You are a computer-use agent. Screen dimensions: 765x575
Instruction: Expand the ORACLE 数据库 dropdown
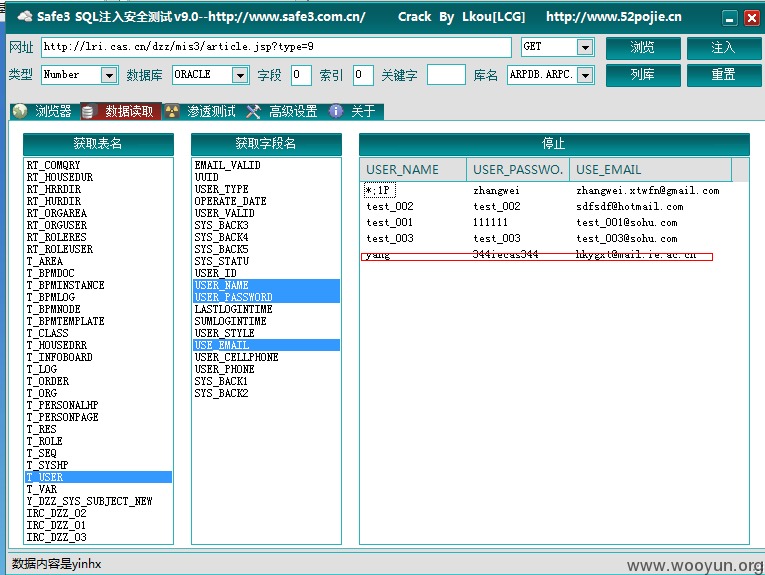click(x=240, y=75)
